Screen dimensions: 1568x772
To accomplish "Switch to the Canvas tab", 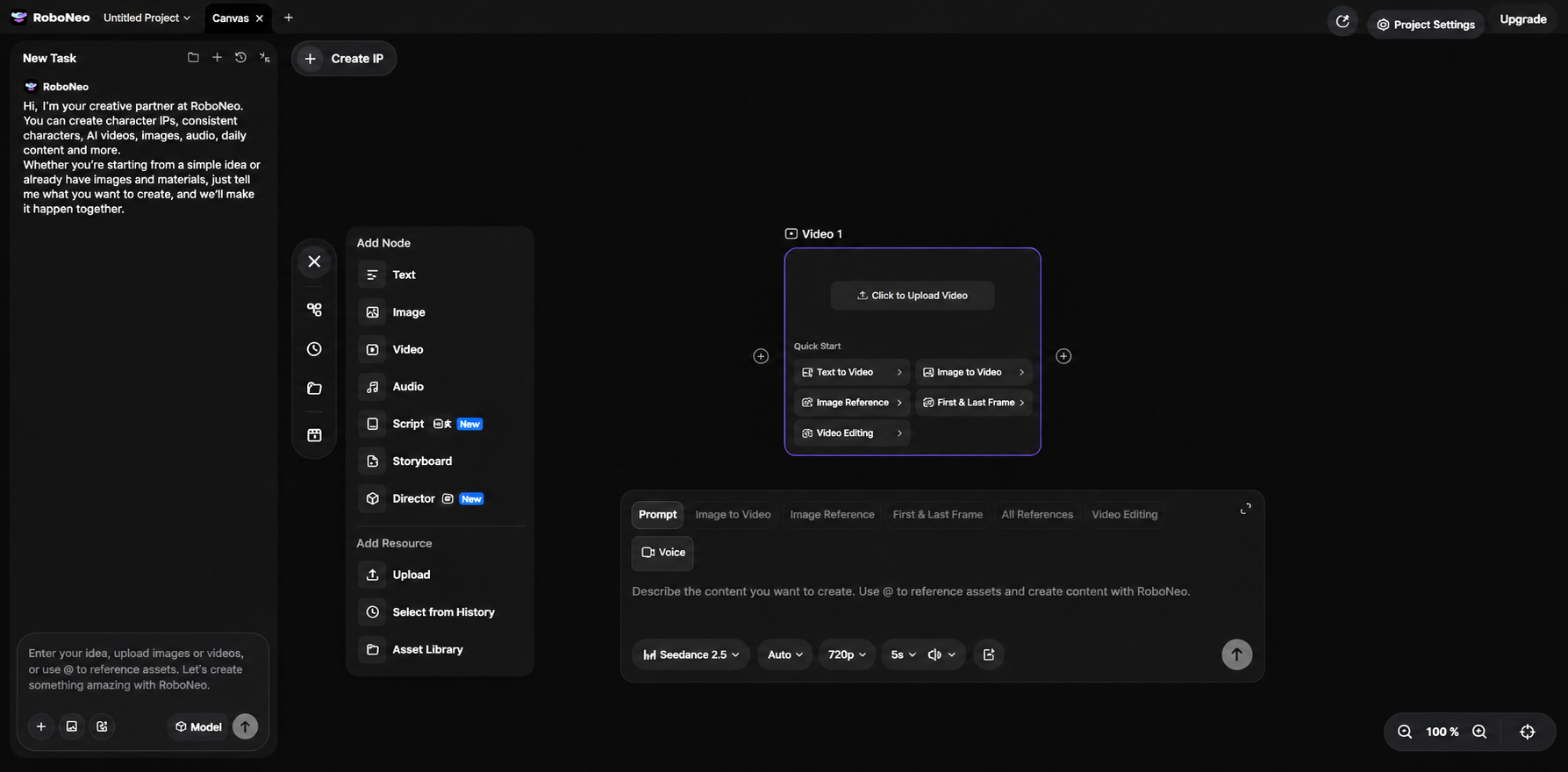I will tap(231, 18).
